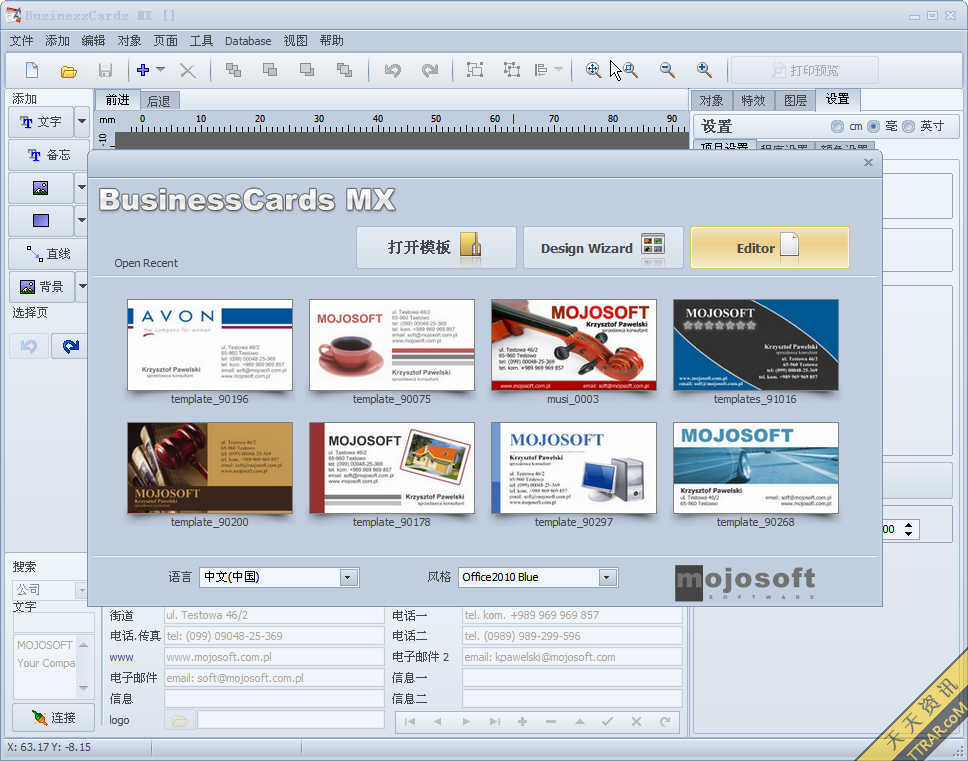Image resolution: width=968 pixels, height=761 pixels.
Task: Click the Delete X toolbar icon
Action: click(x=188, y=70)
